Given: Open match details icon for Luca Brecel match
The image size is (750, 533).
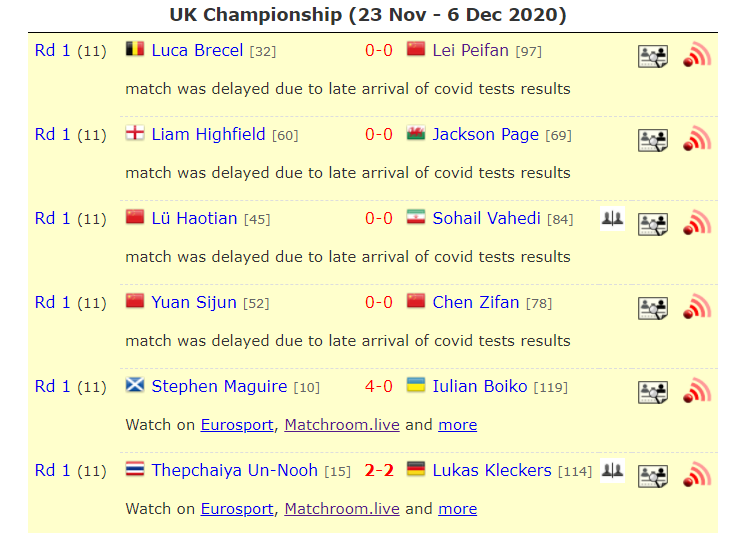Looking at the screenshot, I should pyautogui.click(x=653, y=56).
